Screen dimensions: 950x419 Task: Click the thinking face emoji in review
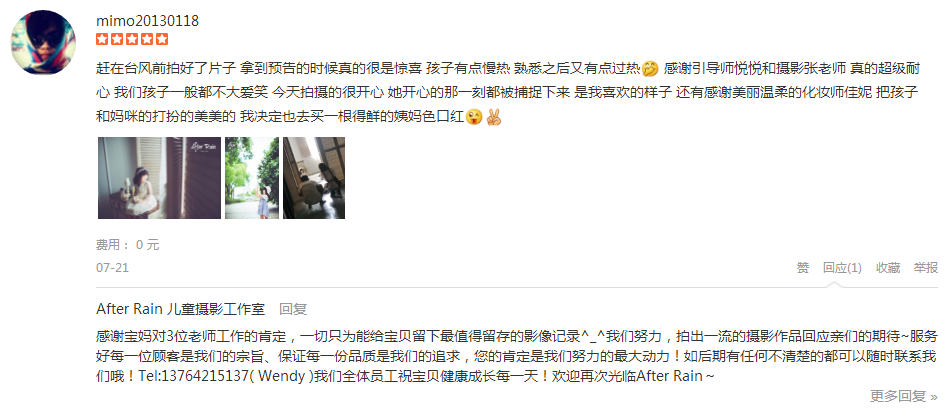pos(650,68)
